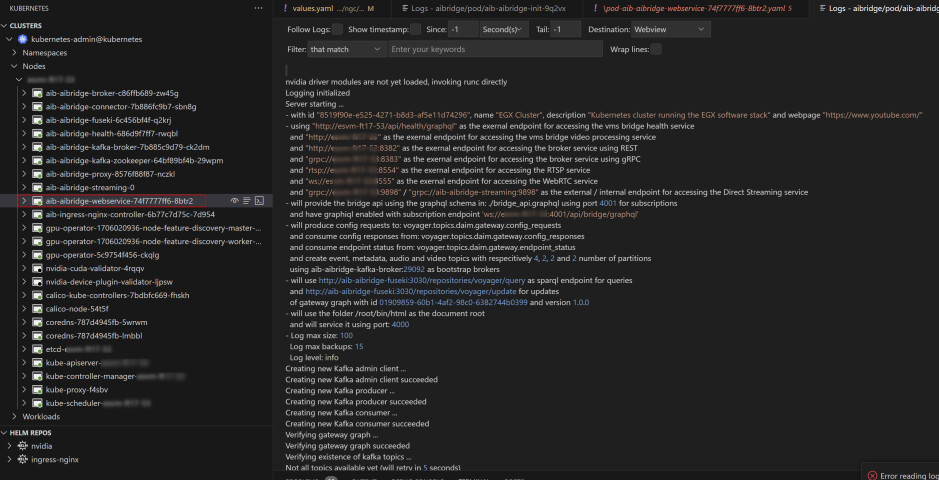Enable the Follow Logs checkbox

(x=337, y=30)
